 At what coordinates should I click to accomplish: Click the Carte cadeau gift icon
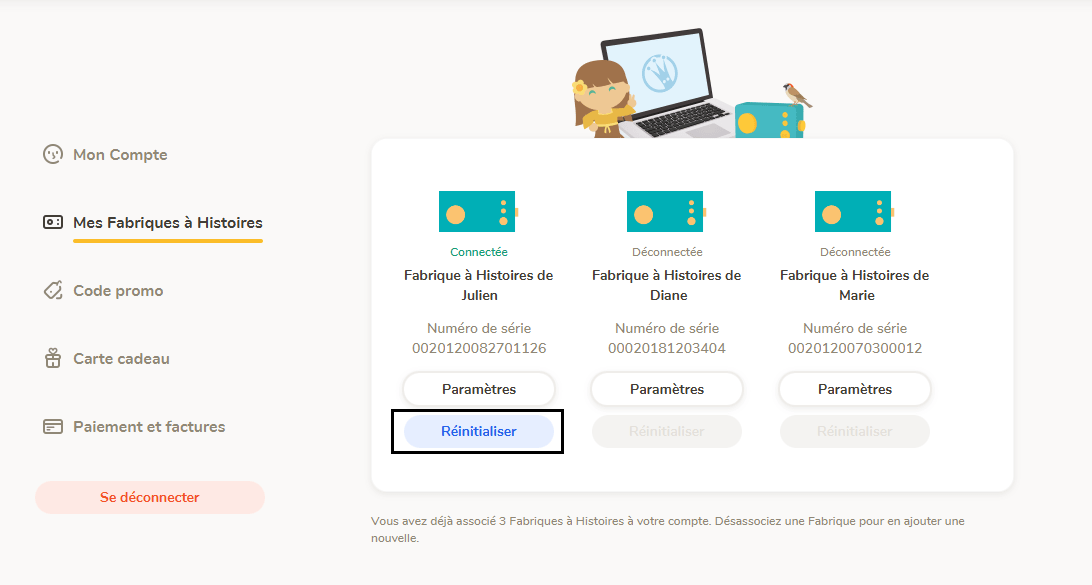tap(53, 358)
